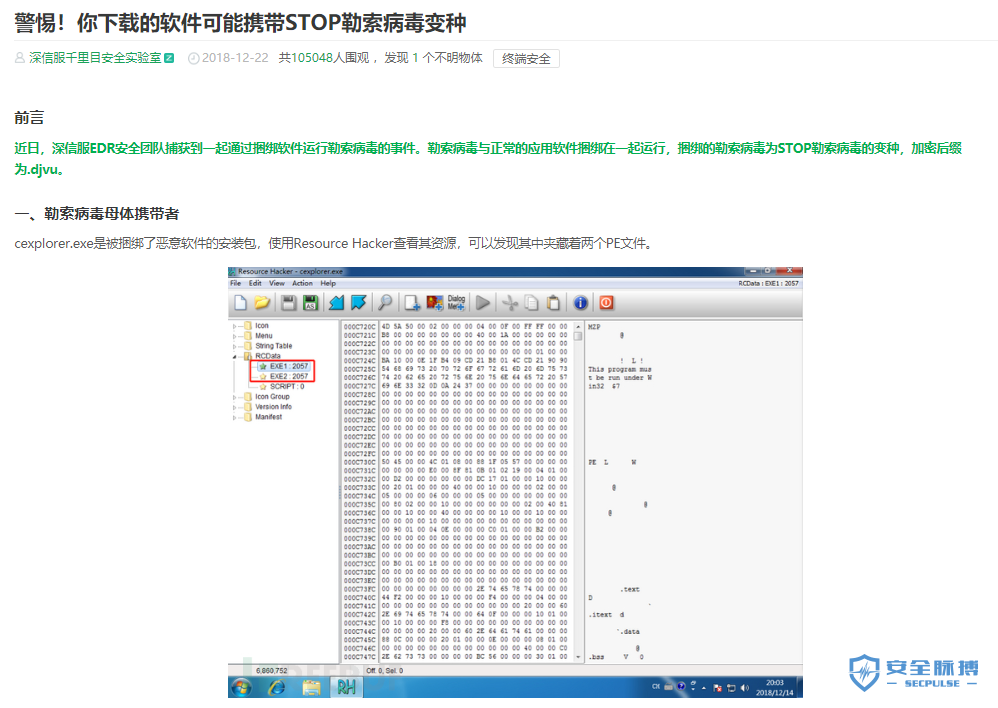This screenshot has width=998, height=708.
Task: Expand the Version Info tree node
Action: (236, 407)
